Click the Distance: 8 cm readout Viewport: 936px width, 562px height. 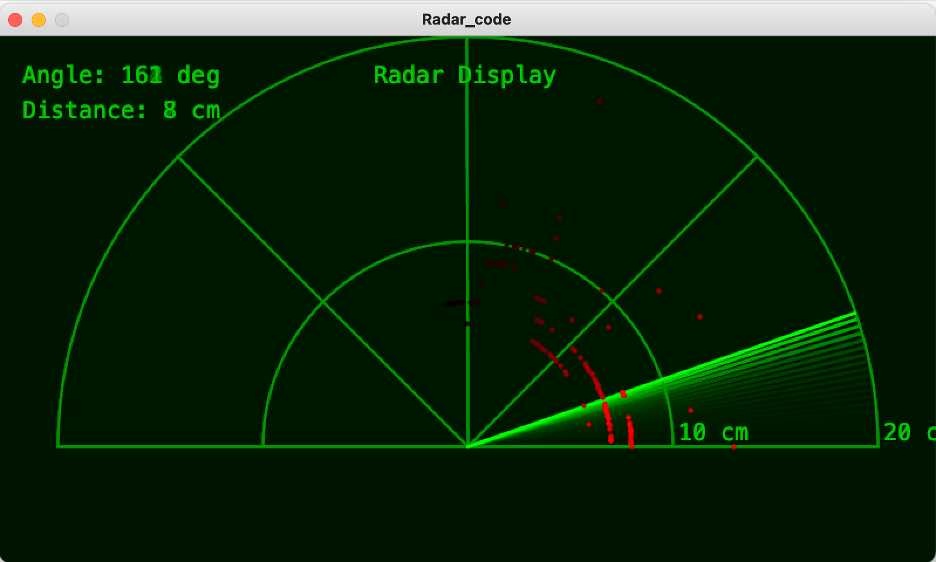(x=121, y=110)
